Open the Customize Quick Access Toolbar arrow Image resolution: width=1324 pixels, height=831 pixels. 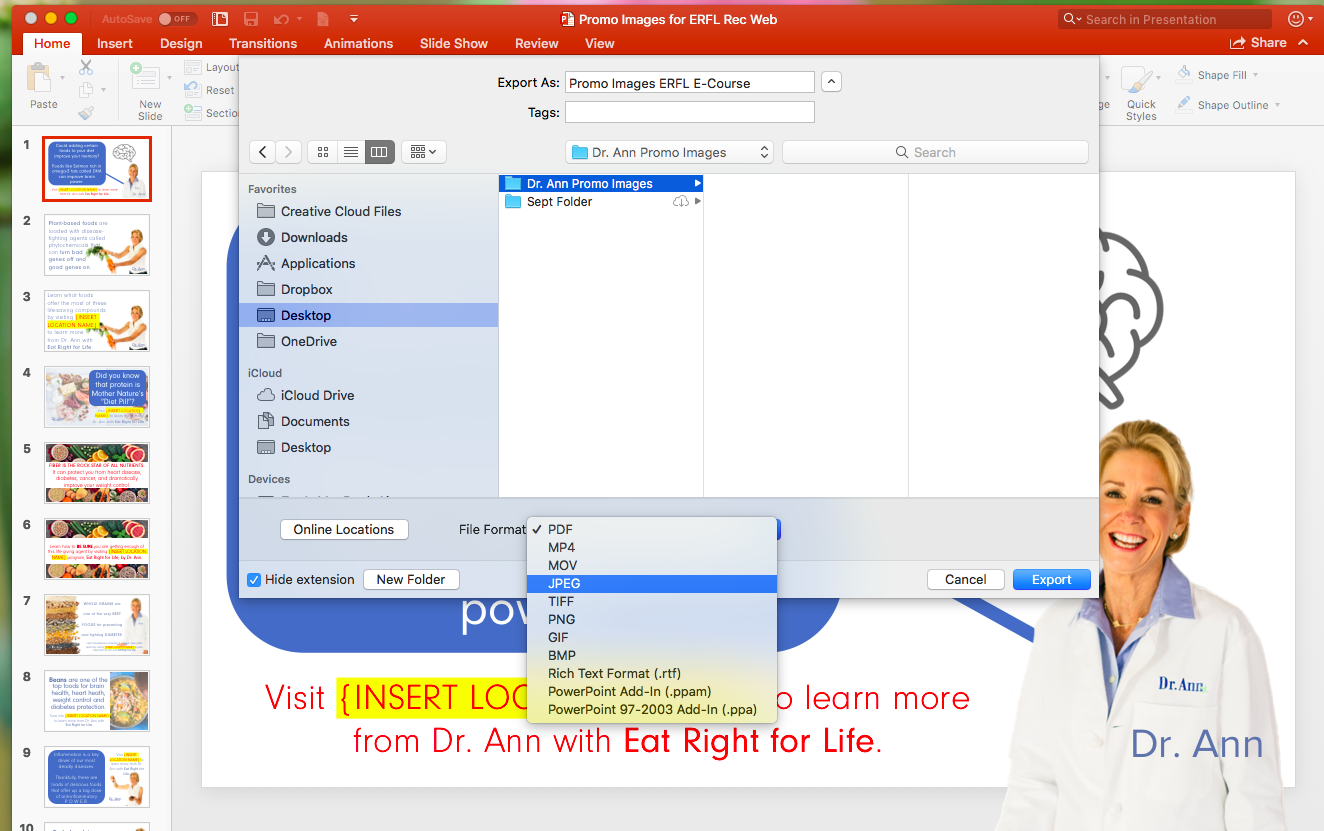354,19
